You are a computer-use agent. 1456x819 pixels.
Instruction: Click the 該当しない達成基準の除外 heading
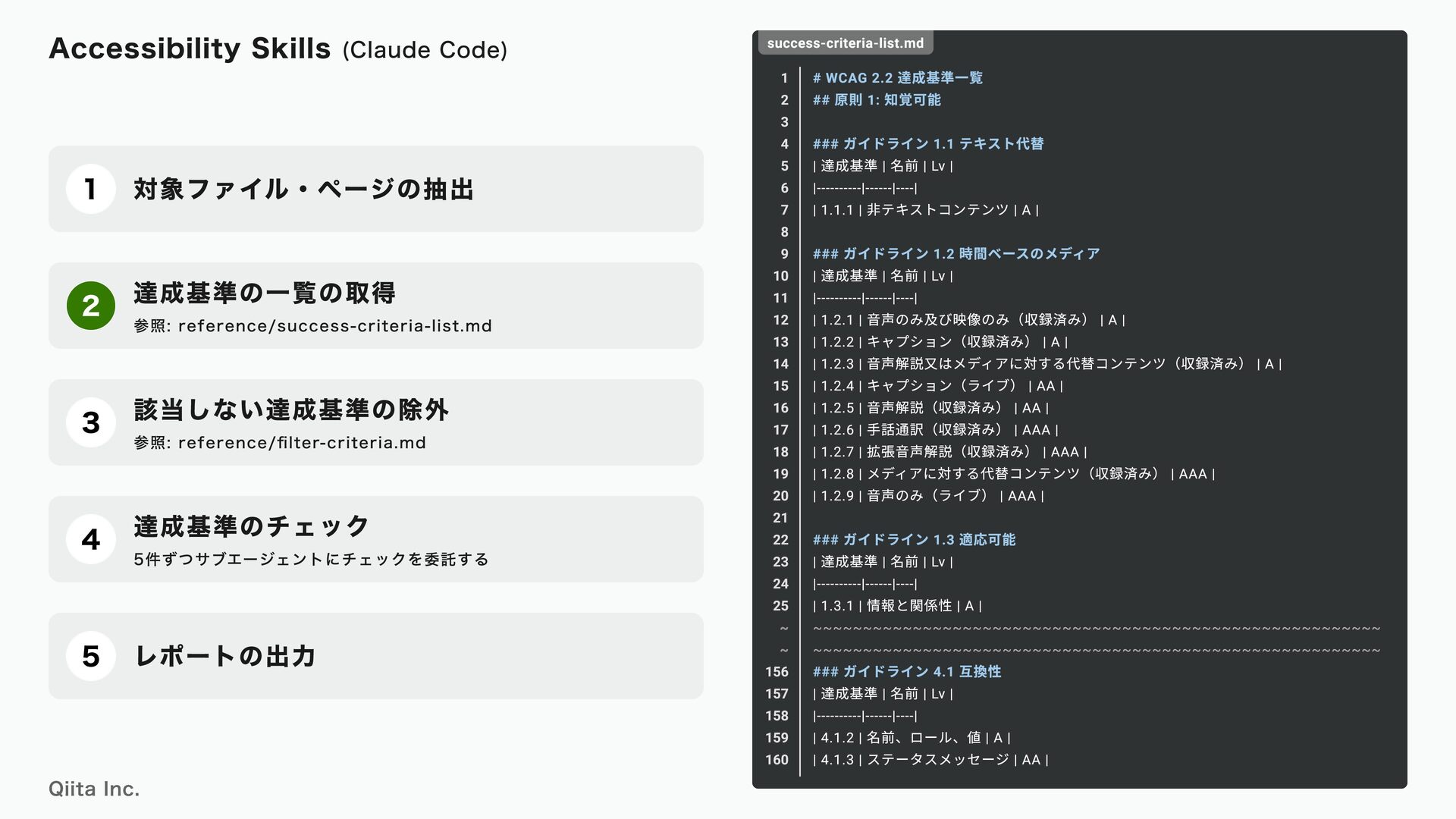pos(291,409)
